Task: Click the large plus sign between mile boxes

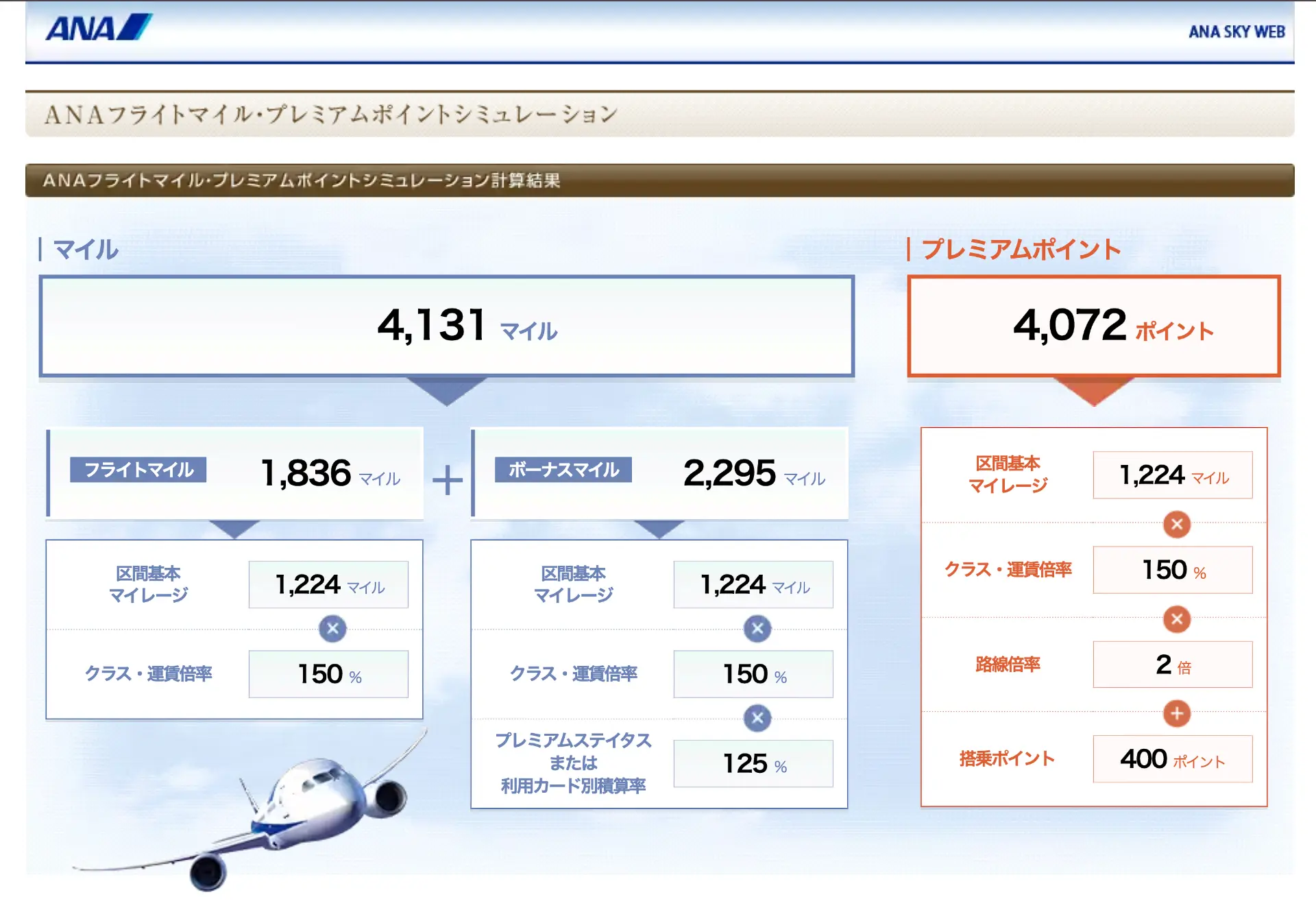Action: point(448,479)
